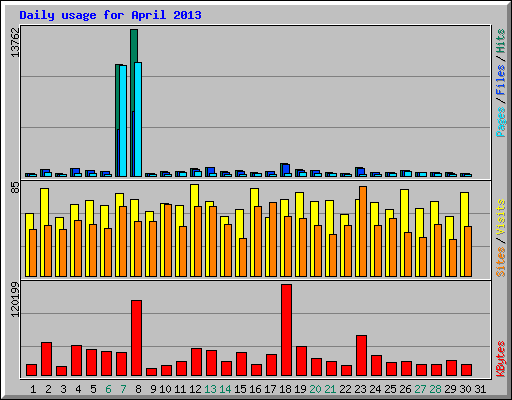This screenshot has height=400, width=512.
Task: Click the Sites legend label
Action: (501, 262)
